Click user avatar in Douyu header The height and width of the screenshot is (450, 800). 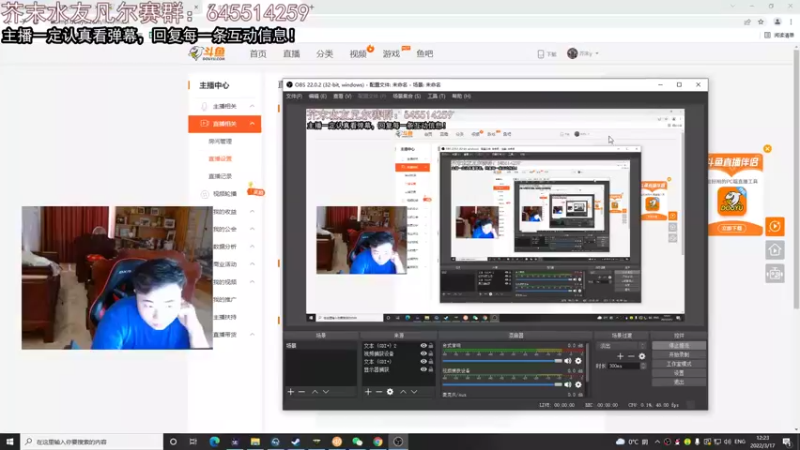[x=572, y=53]
